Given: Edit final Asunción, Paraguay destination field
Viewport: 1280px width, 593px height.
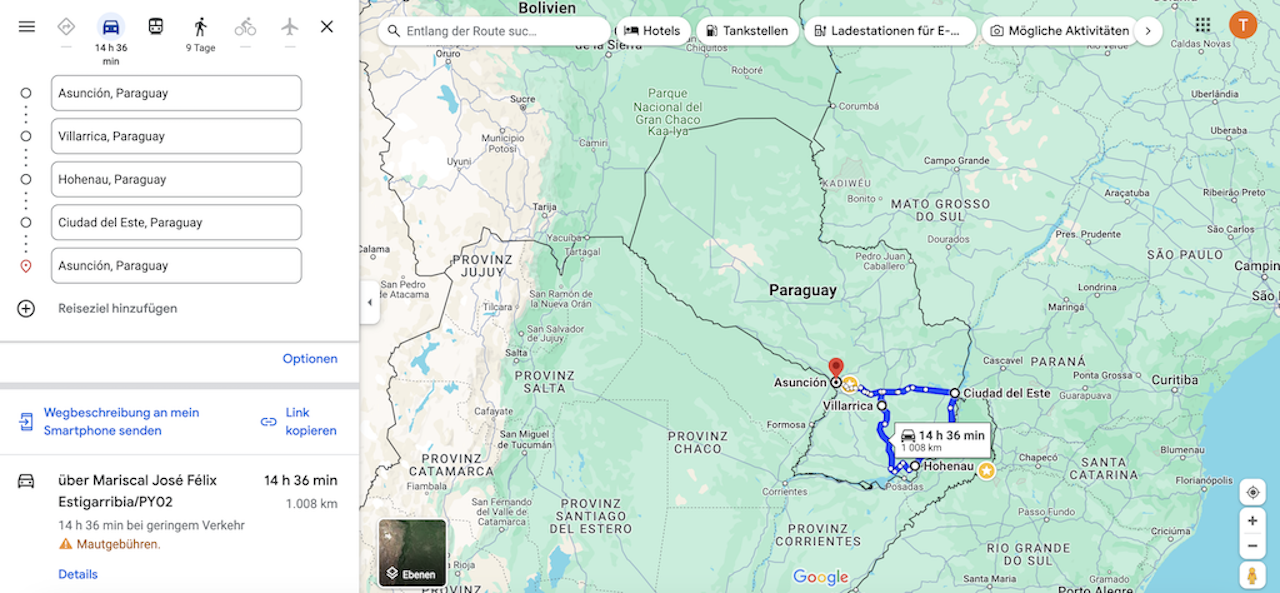Looking at the screenshot, I should click(176, 265).
